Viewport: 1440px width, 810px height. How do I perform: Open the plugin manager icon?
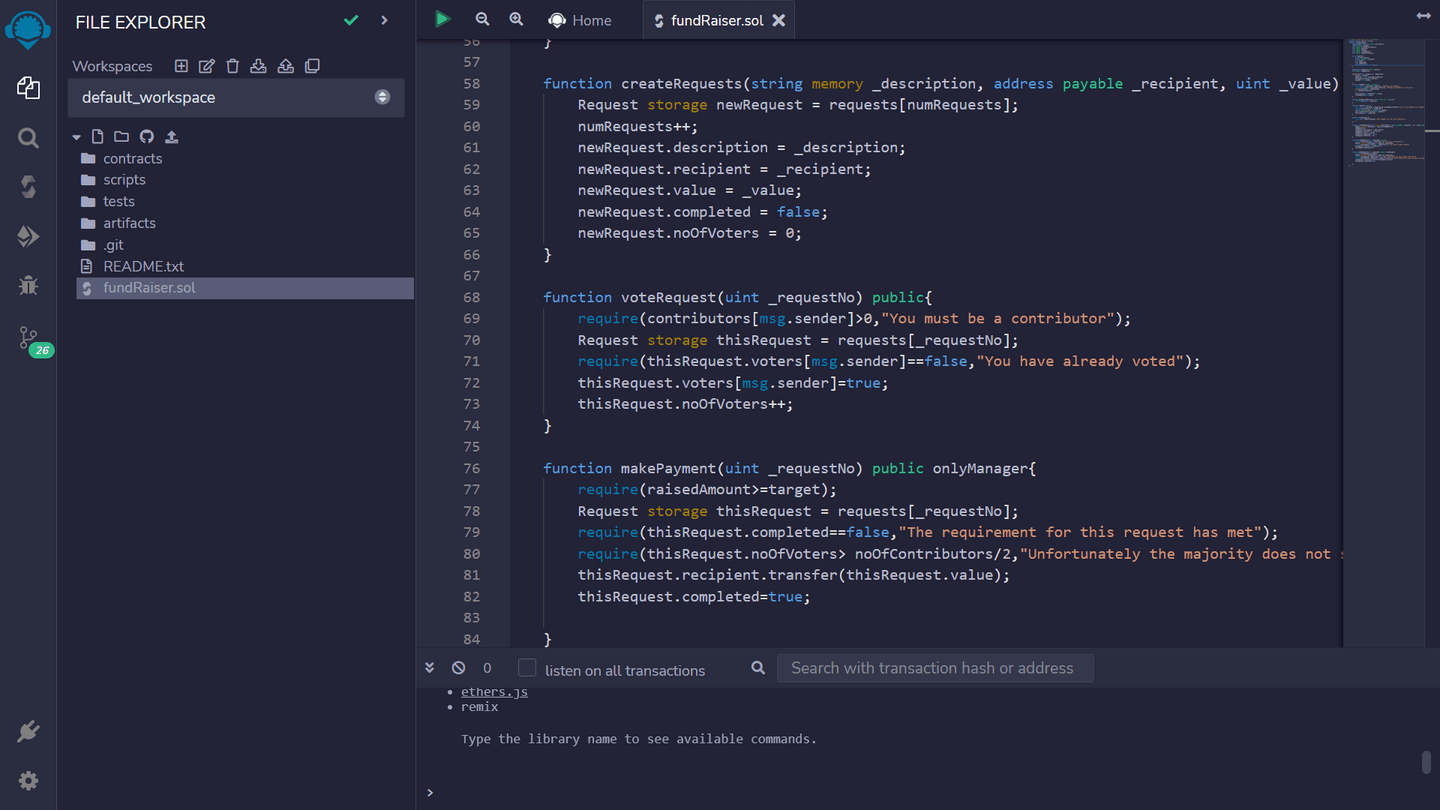pos(28,732)
